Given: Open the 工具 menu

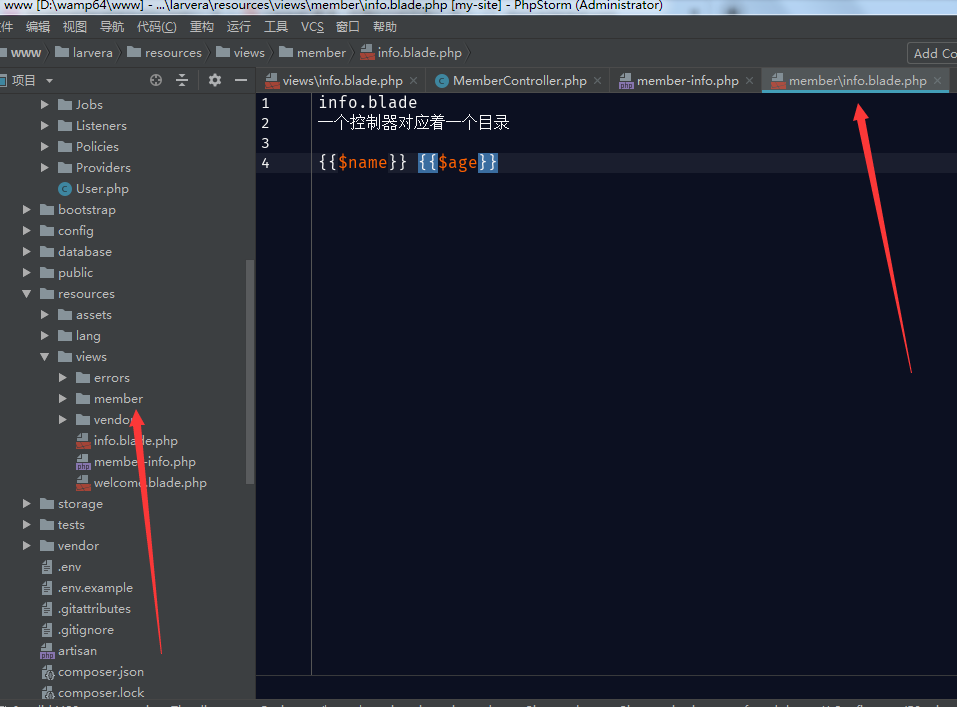Looking at the screenshot, I should click(276, 27).
